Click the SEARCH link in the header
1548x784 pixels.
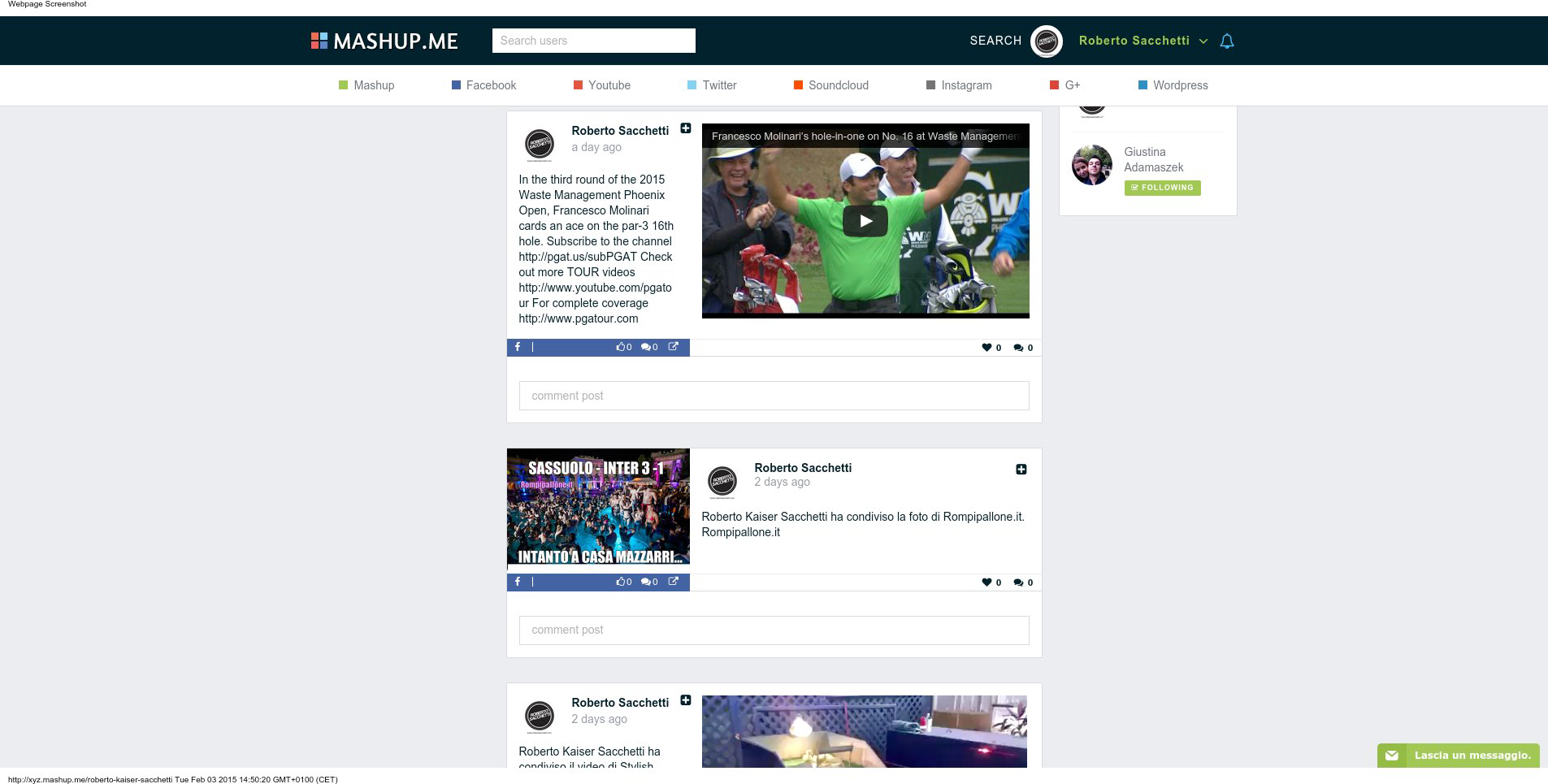[x=995, y=41]
